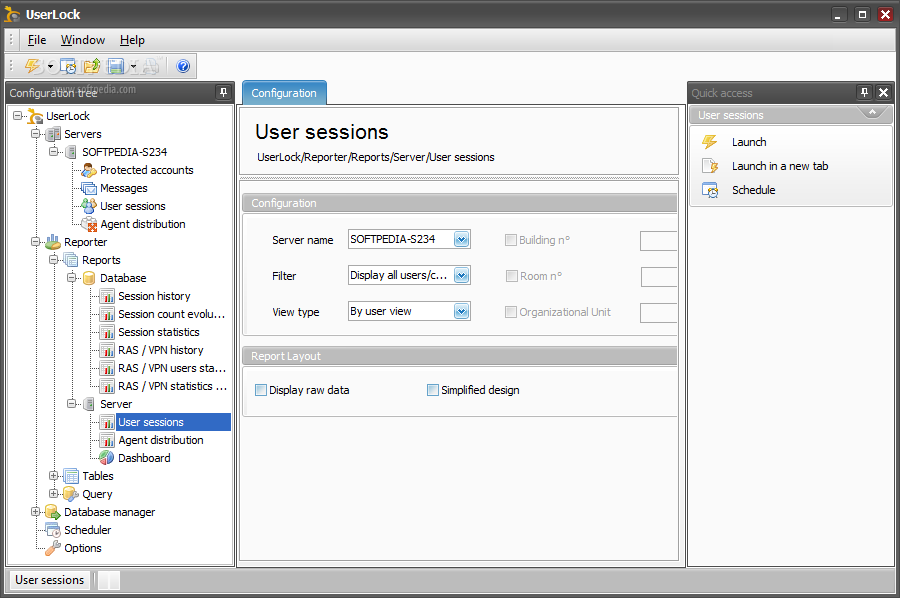Enable Simplified design checkbox
Viewport: 900px width, 598px height.
coord(433,390)
